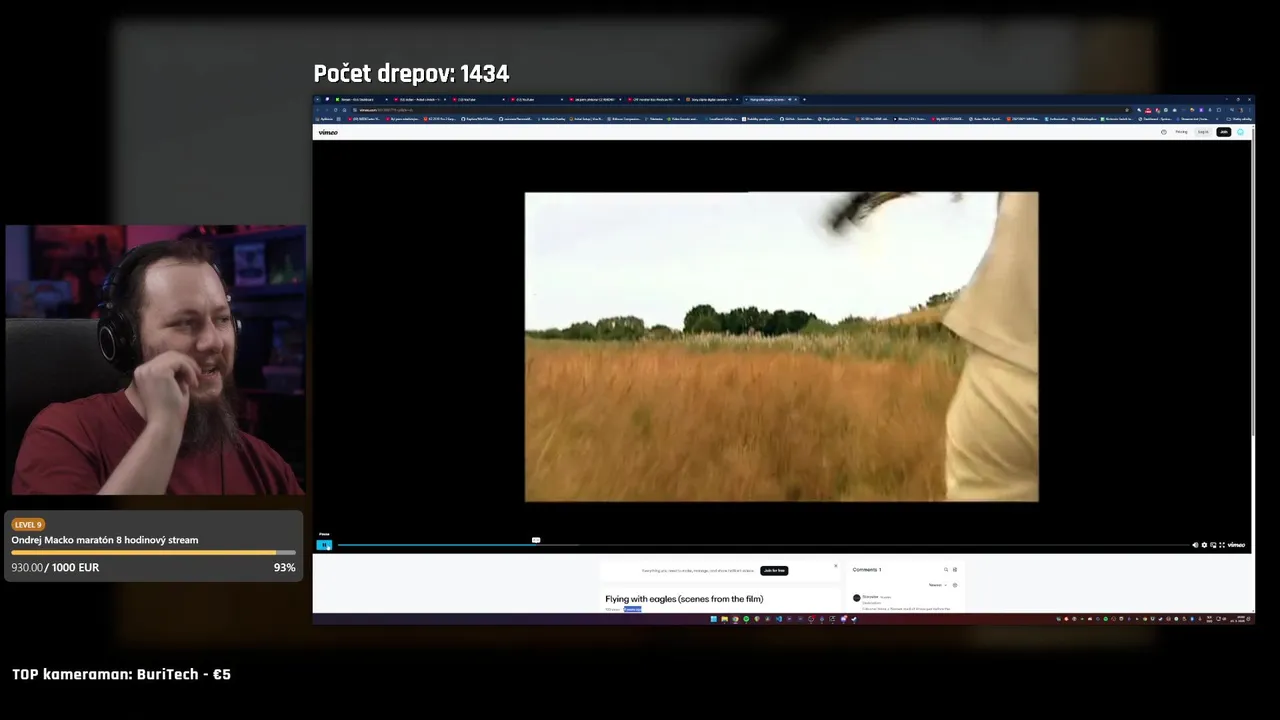Click the video frame in Vimeo player
The height and width of the screenshot is (720, 1280).
[781, 346]
